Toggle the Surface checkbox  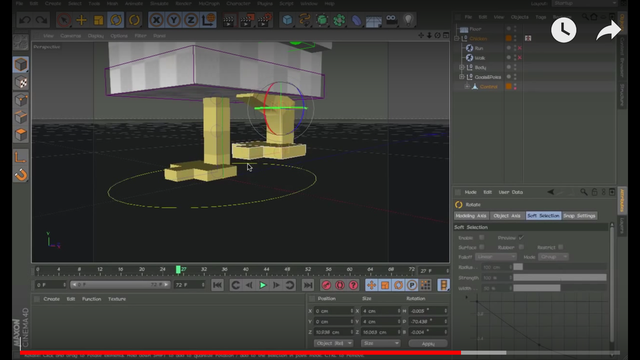pyautogui.click(x=482, y=247)
